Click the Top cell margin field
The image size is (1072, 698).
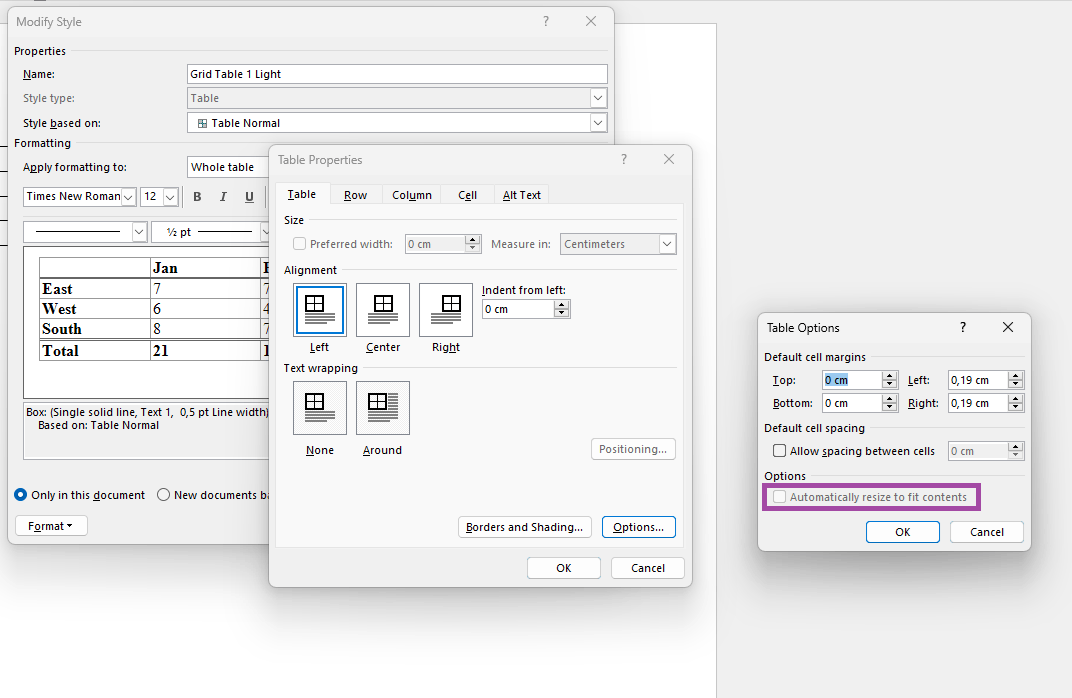[x=852, y=380]
